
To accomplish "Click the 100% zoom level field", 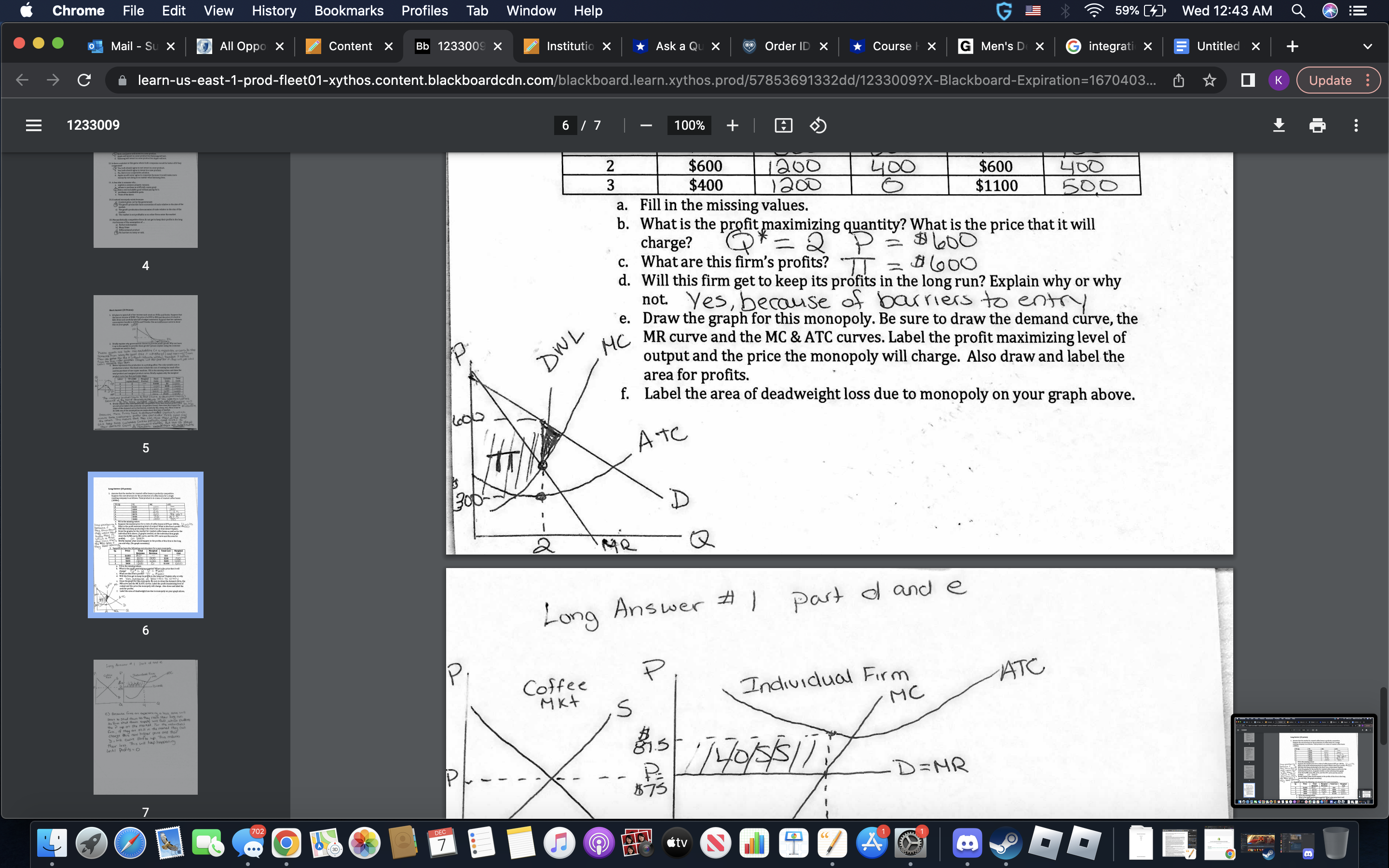I will click(x=689, y=125).
